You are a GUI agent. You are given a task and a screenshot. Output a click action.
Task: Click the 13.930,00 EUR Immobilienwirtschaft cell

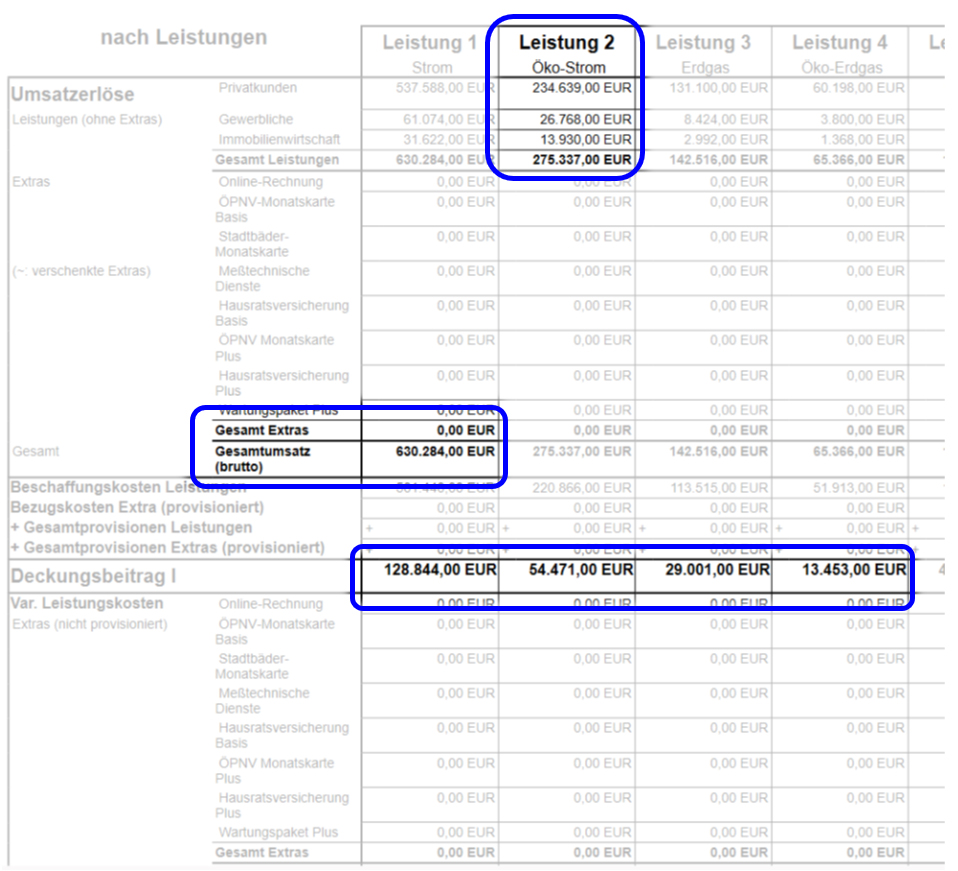[x=583, y=140]
